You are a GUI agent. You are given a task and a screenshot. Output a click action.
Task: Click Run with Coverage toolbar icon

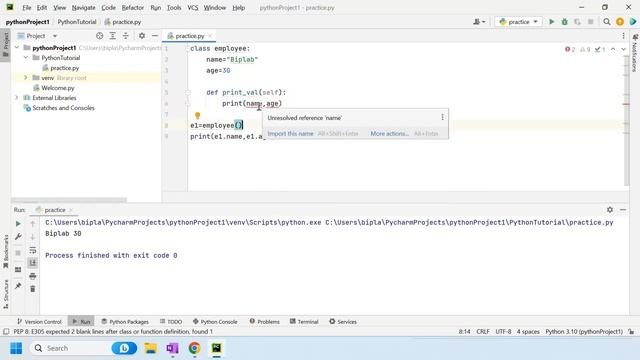(x=577, y=22)
